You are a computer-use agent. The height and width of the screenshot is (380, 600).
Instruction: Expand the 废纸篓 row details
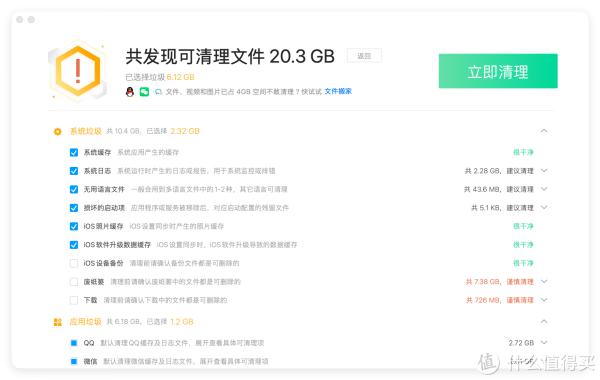tap(544, 282)
